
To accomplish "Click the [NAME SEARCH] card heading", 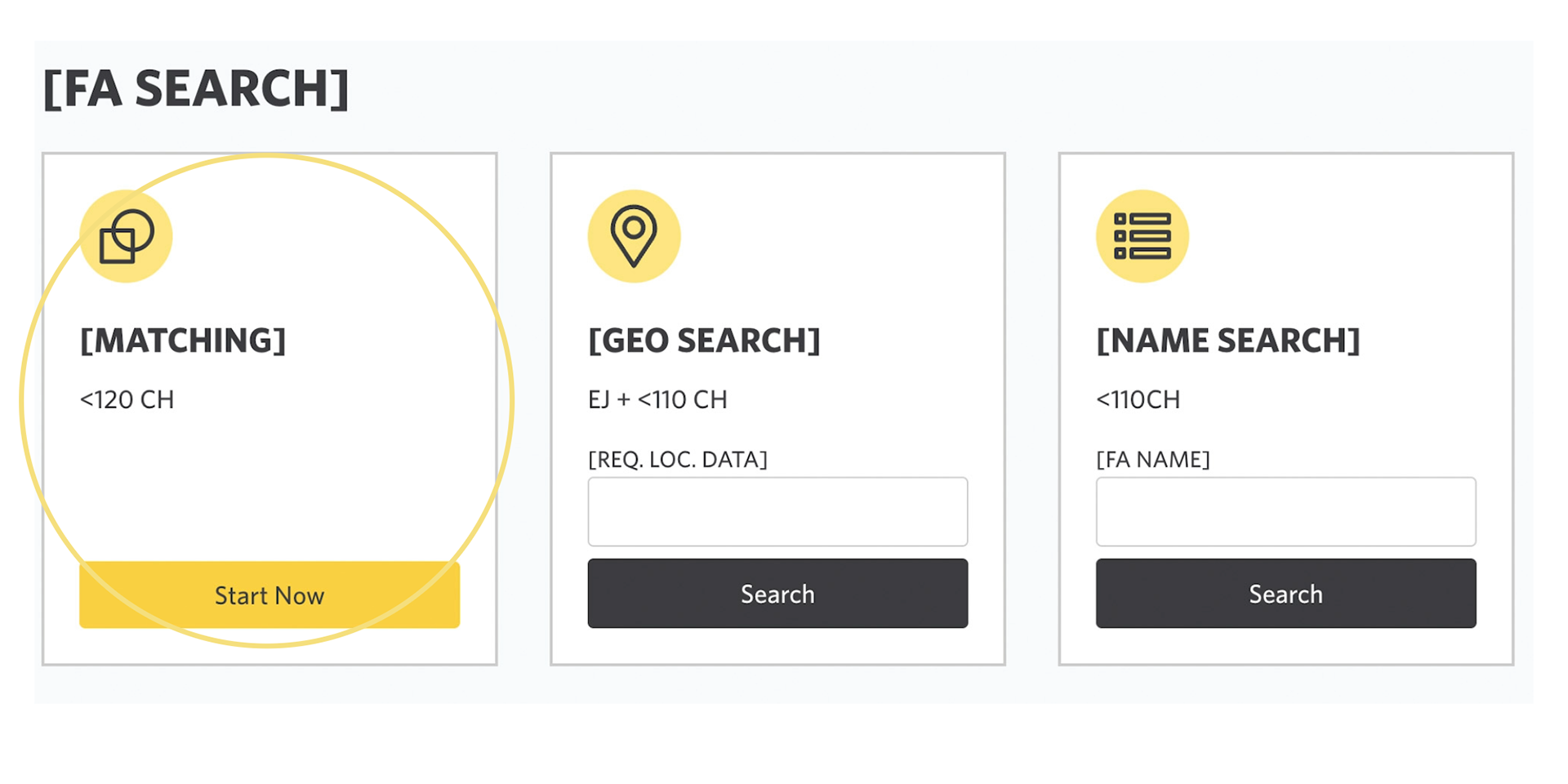I will 1227,341.
